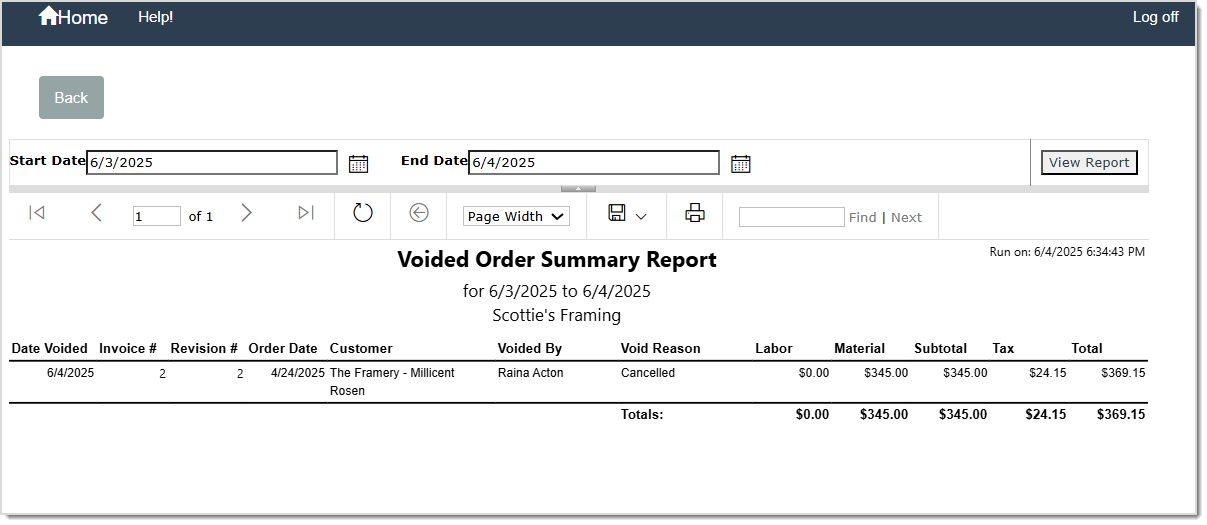1207x525 pixels.
Task: Click the Revision # column header
Action: click(x=204, y=348)
